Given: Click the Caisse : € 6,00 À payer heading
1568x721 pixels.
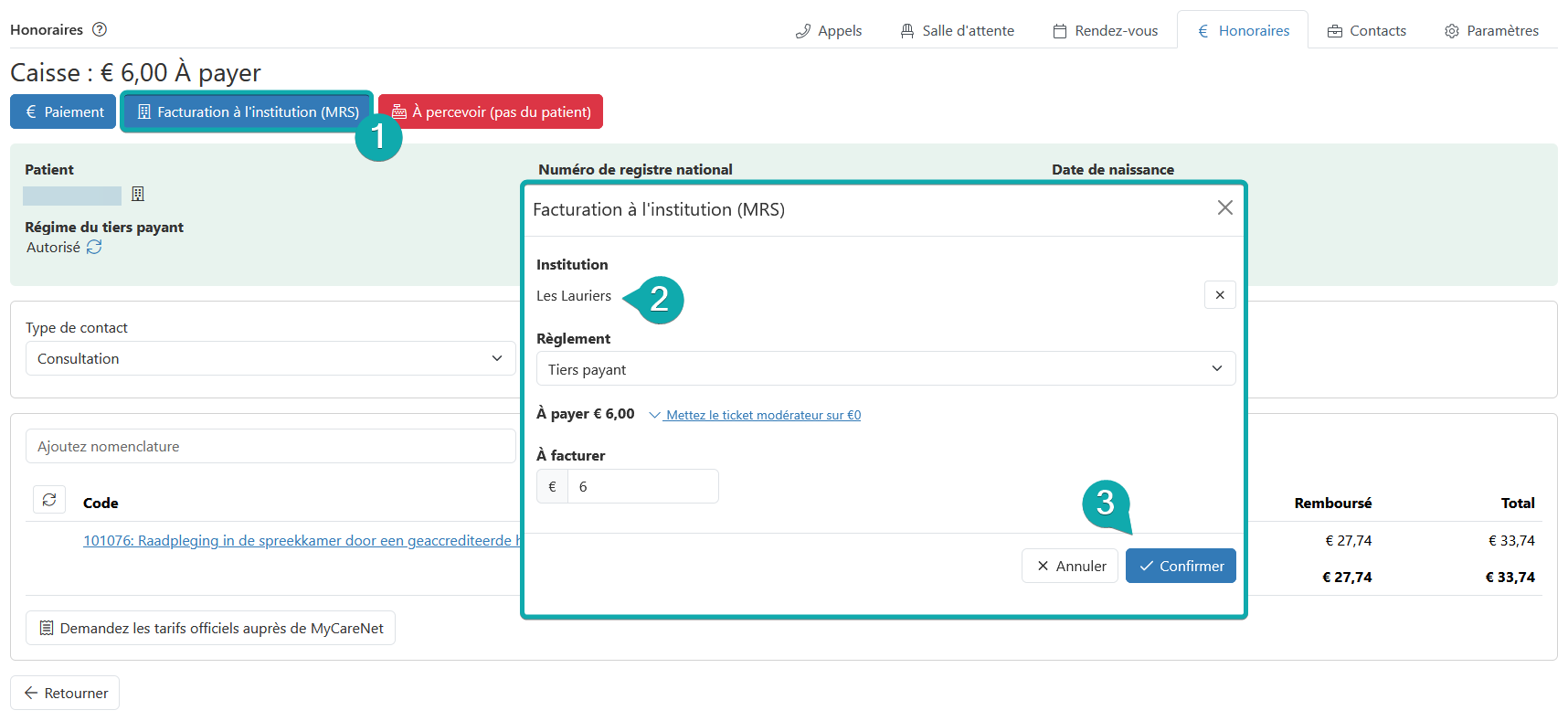Looking at the screenshot, I should click(x=135, y=72).
